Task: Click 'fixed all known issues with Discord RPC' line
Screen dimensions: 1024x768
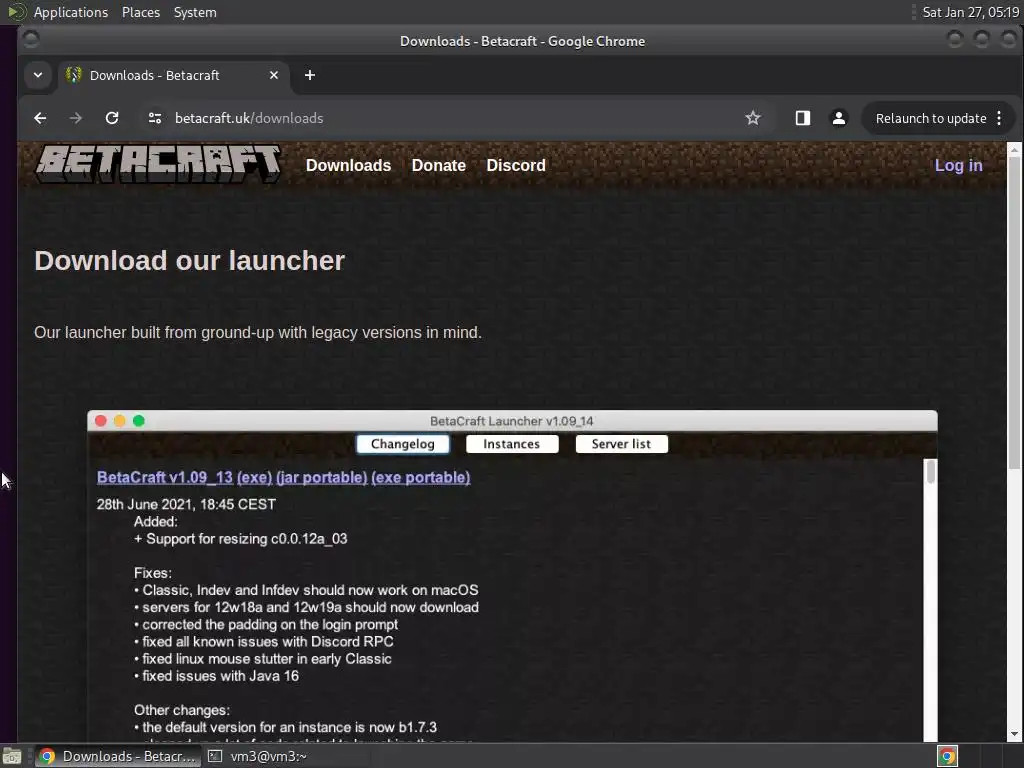Action: (264, 641)
